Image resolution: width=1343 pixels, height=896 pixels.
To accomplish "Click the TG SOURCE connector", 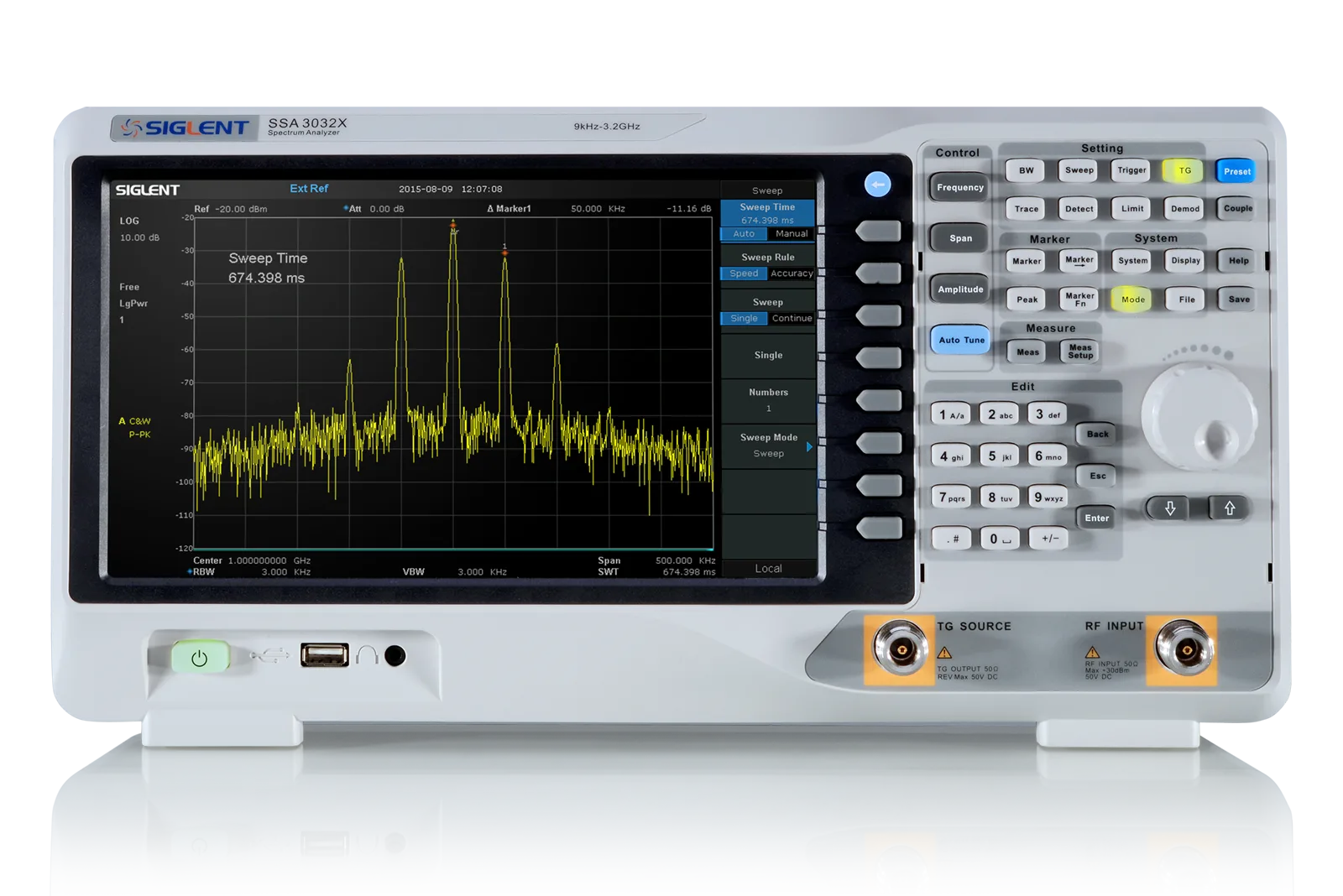I will (901, 649).
